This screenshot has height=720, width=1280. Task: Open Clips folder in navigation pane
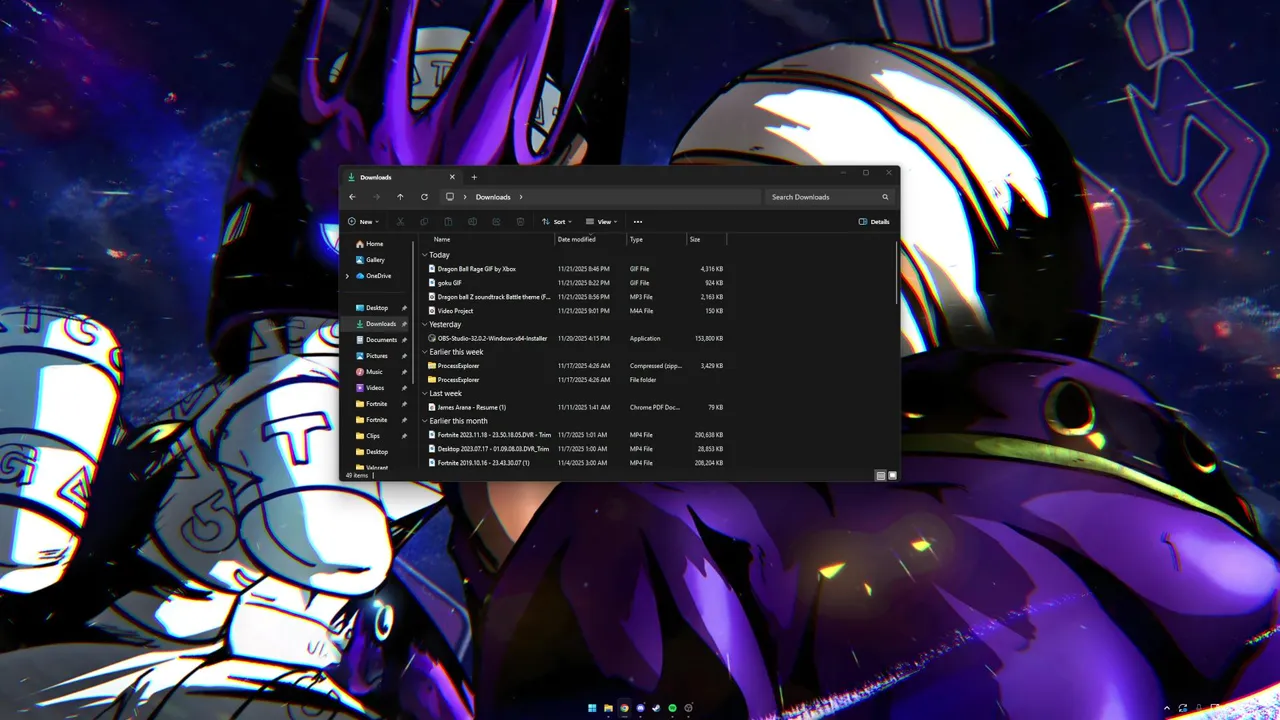[x=373, y=436]
